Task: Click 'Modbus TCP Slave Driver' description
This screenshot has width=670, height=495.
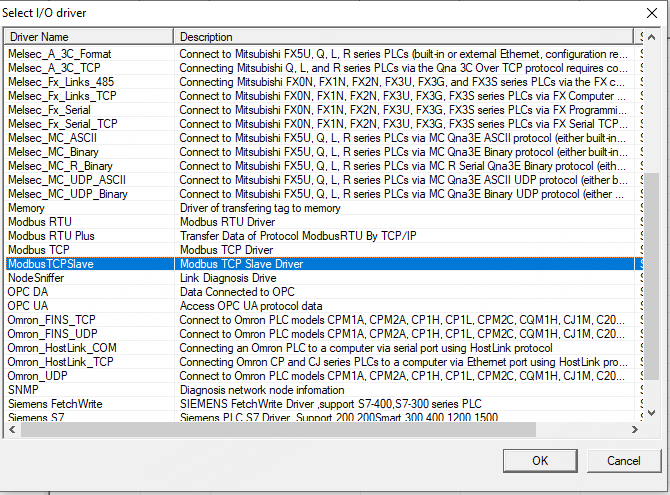Action: (x=241, y=264)
